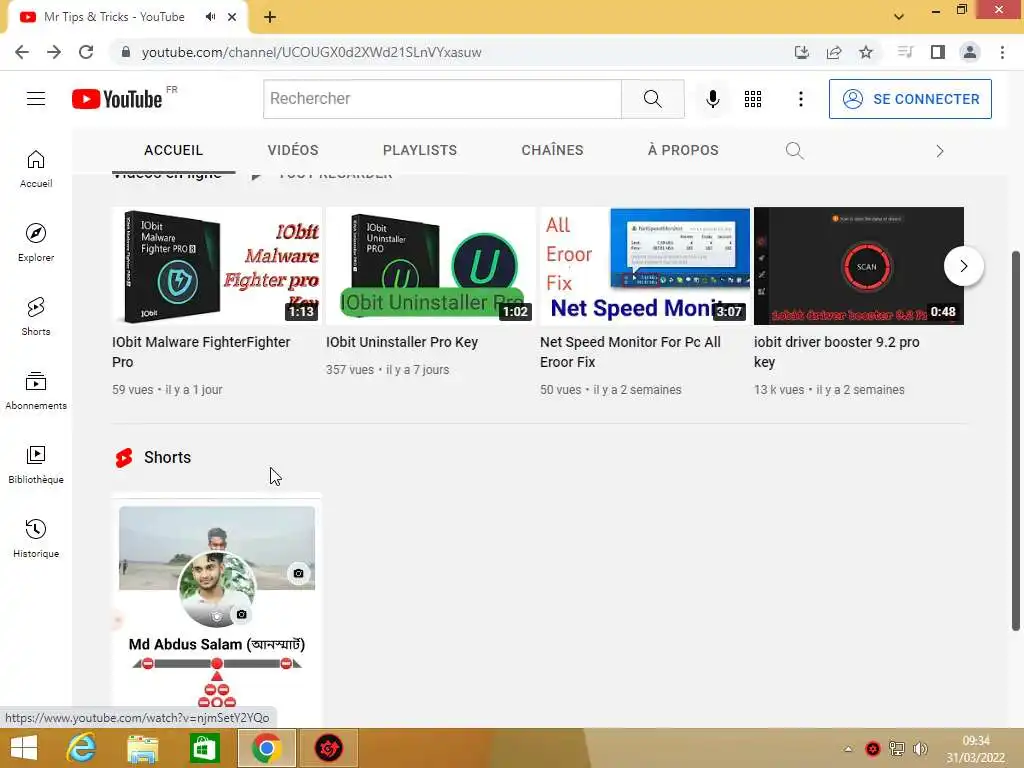Viewport: 1024px width, 768px height.
Task: Bookmark this page with star icon
Action: pos(866,52)
